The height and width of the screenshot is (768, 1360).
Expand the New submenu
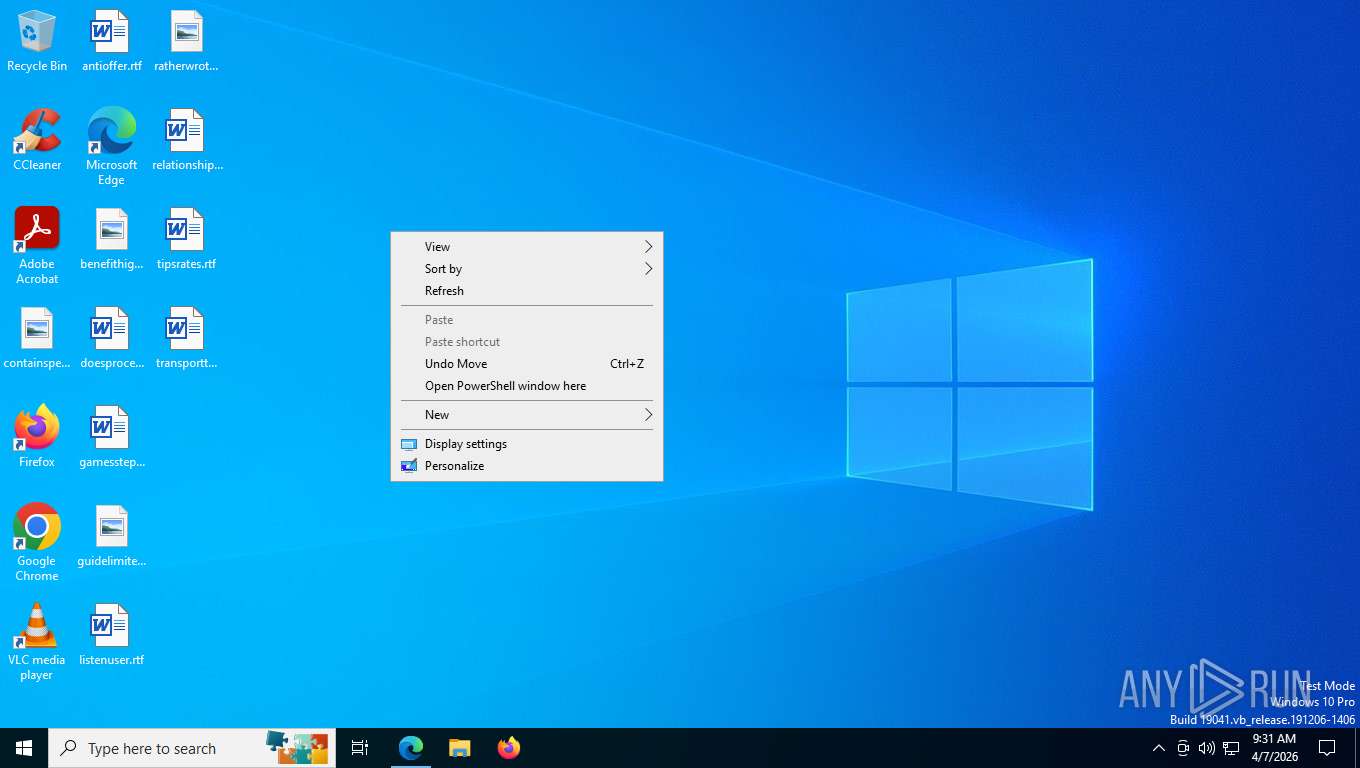(x=526, y=415)
